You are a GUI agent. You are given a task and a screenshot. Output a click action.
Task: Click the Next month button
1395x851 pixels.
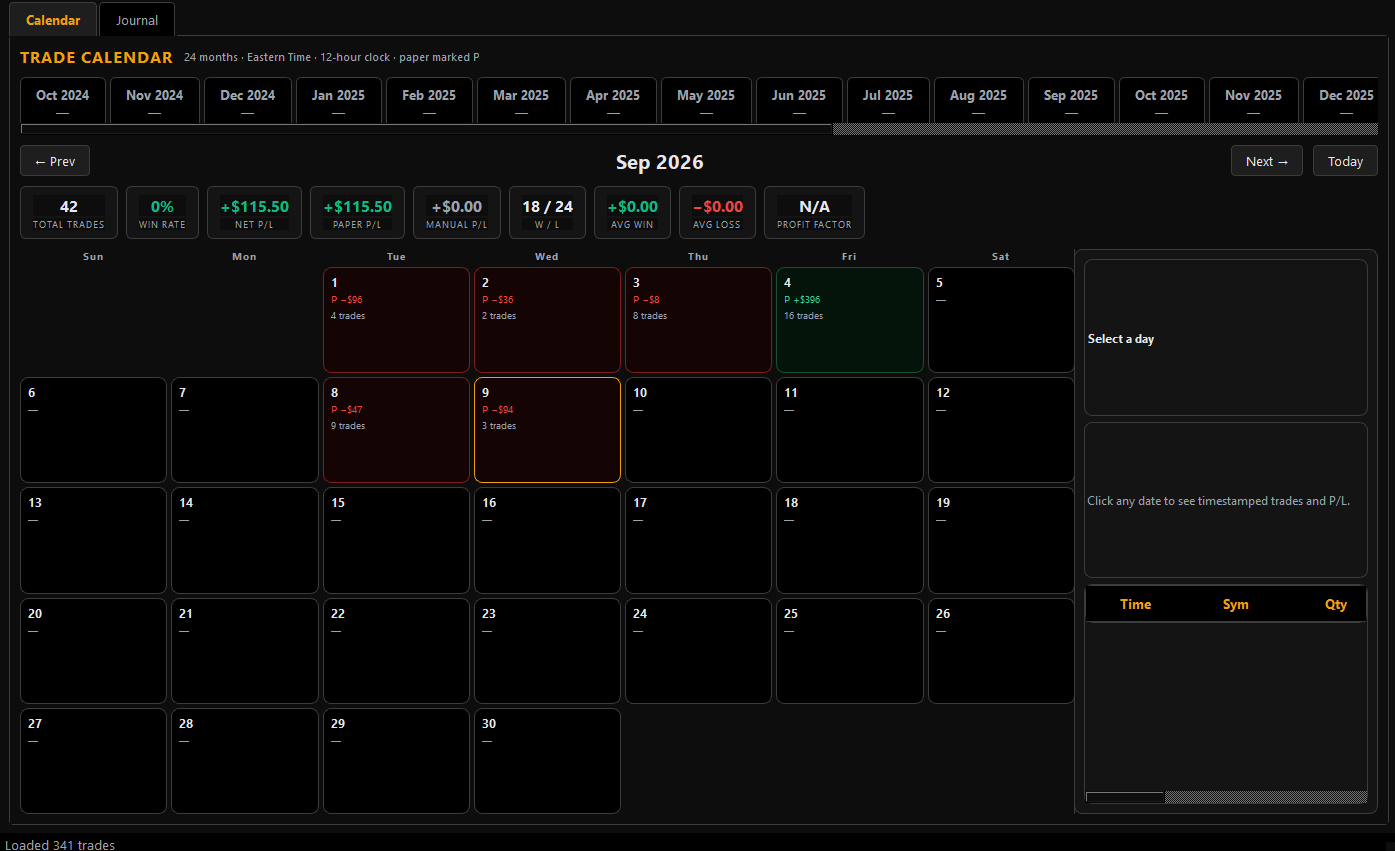tap(1268, 161)
